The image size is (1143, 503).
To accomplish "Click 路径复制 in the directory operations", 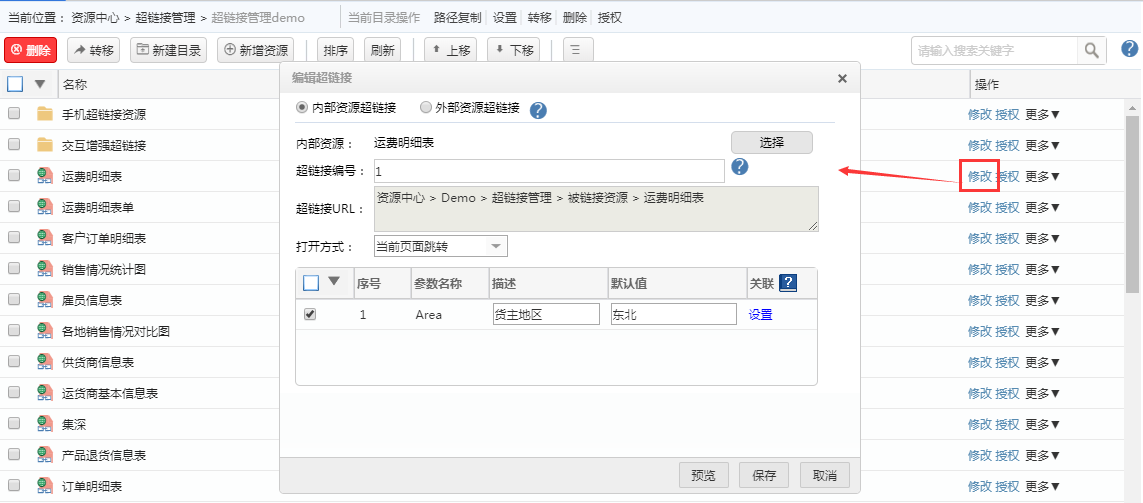I will click(455, 18).
